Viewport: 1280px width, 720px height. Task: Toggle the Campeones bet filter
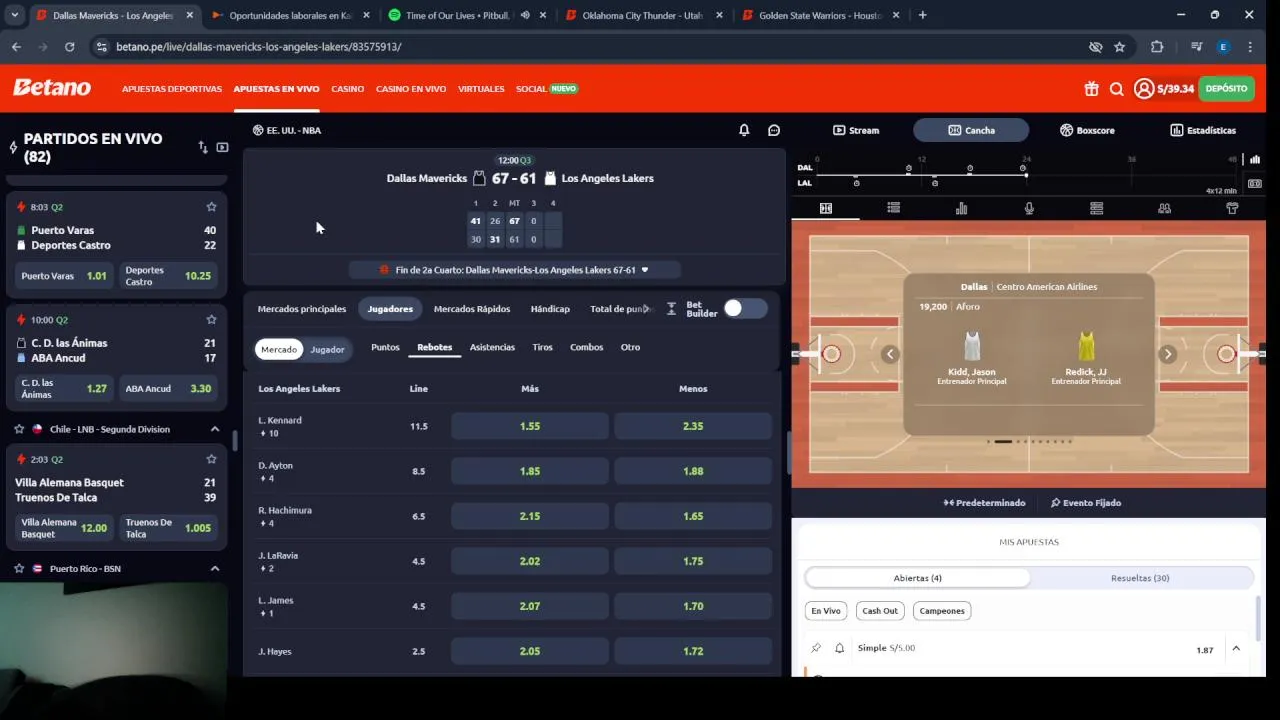(x=942, y=611)
